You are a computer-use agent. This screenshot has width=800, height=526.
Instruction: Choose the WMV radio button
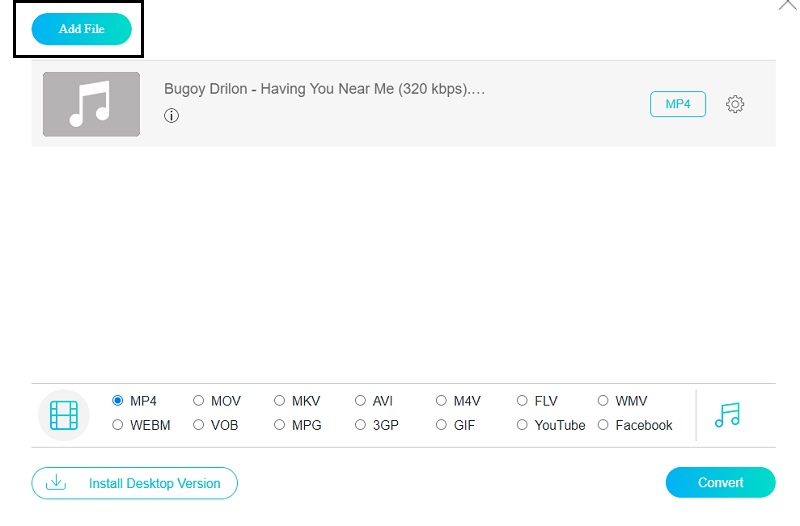coord(604,401)
